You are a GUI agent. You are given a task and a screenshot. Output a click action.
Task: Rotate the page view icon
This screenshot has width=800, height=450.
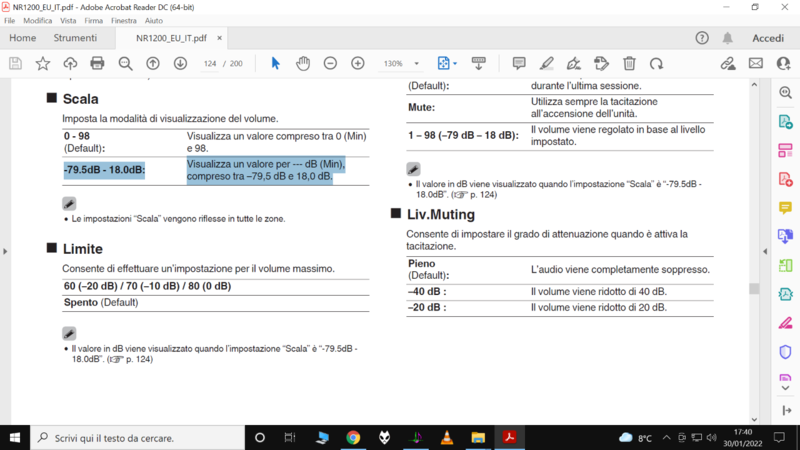click(x=656, y=63)
